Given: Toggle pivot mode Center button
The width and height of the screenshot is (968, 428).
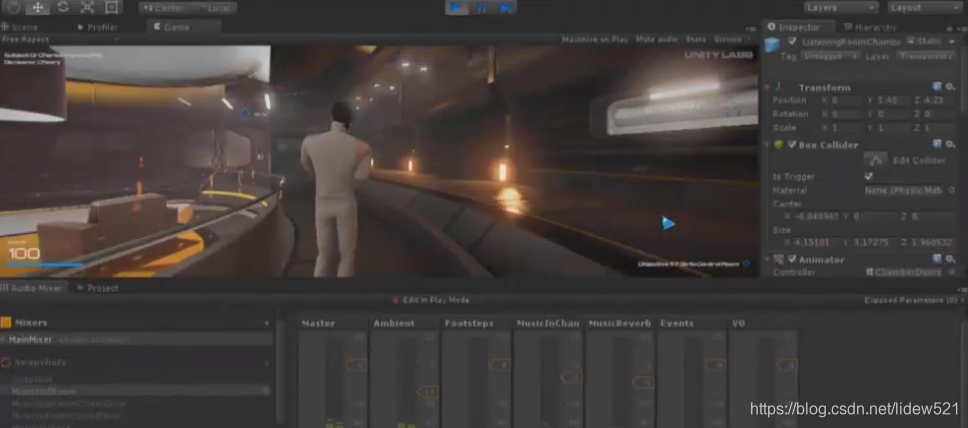Looking at the screenshot, I should 163,8.
